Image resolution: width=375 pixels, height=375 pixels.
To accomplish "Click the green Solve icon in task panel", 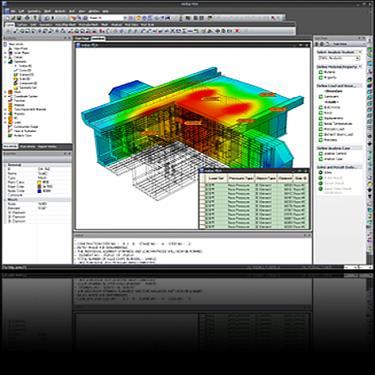I will click(321, 173).
